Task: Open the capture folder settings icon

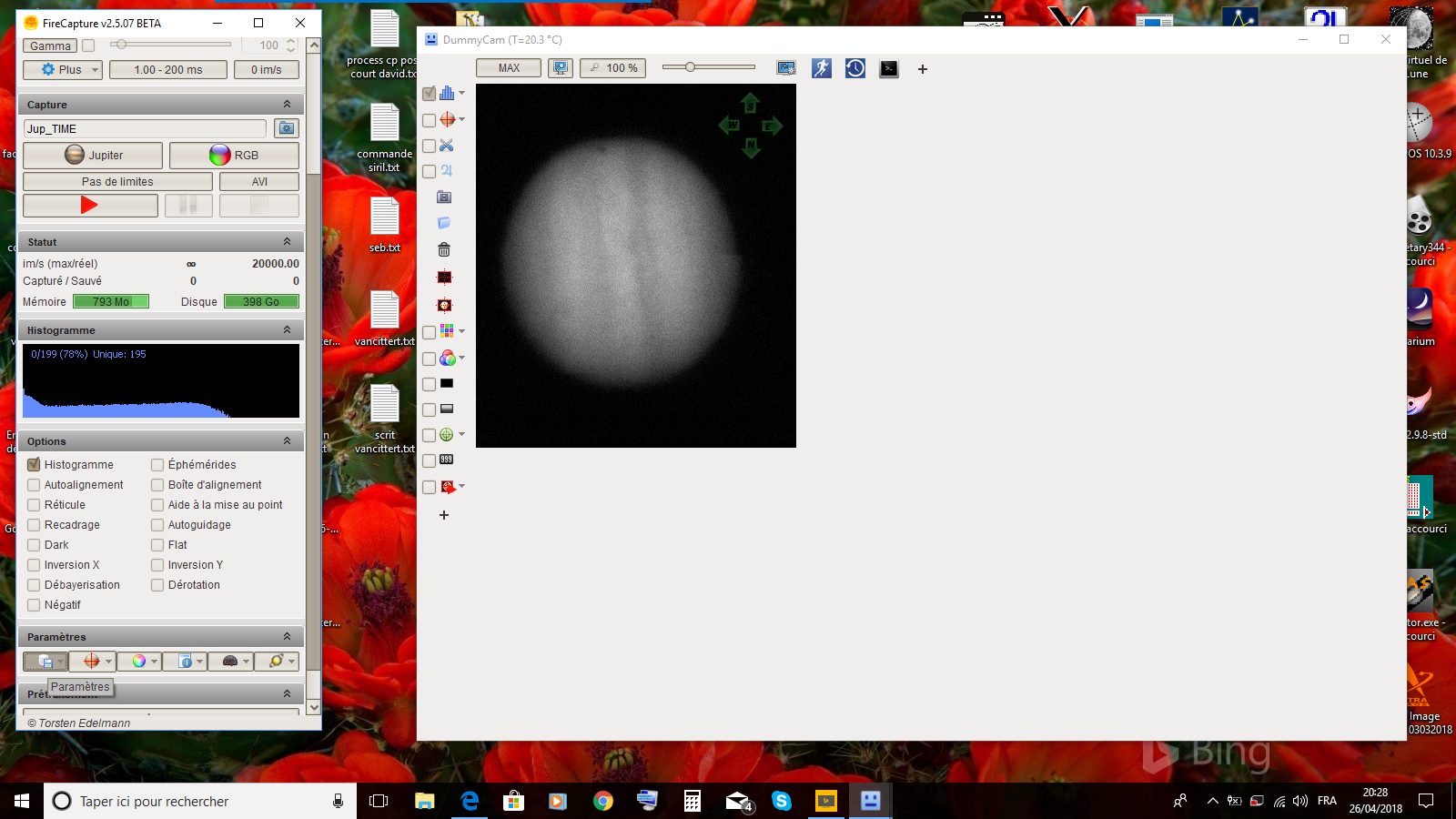Action: coord(287,128)
